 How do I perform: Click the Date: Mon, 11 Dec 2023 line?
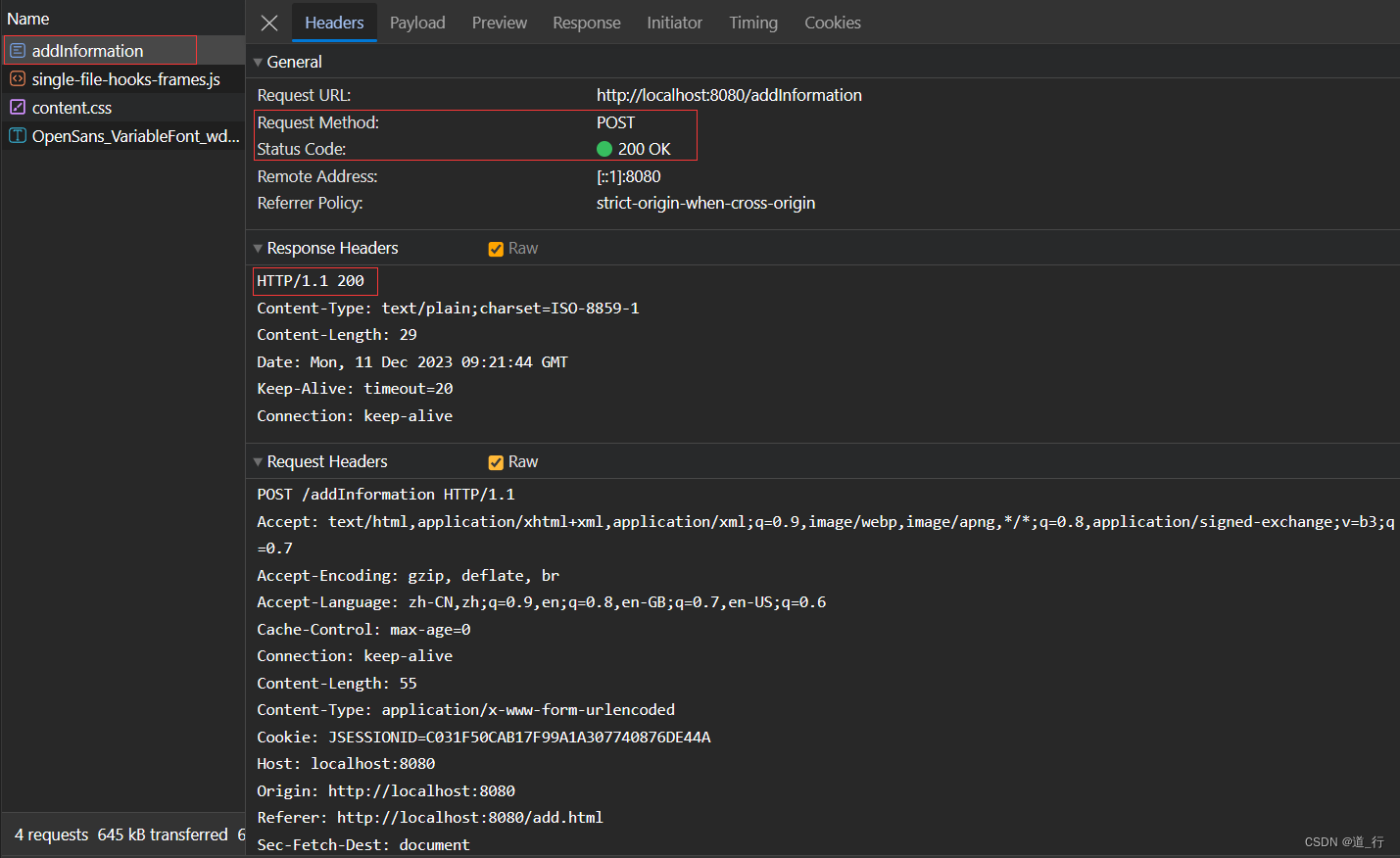coord(412,361)
